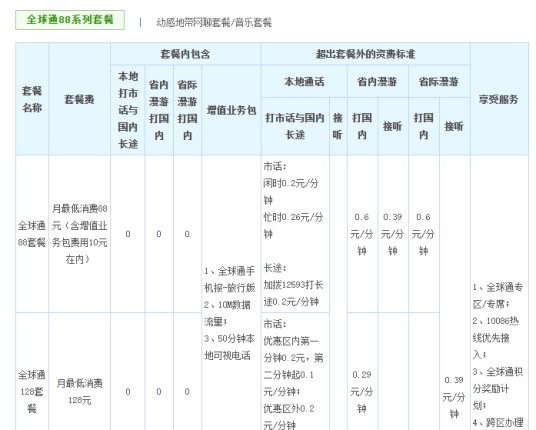Image resolution: width=536 pixels, height=430 pixels.
Task: Switch to 动感地带网聊套餐/音乐套餐 tab
Action: (214, 23)
